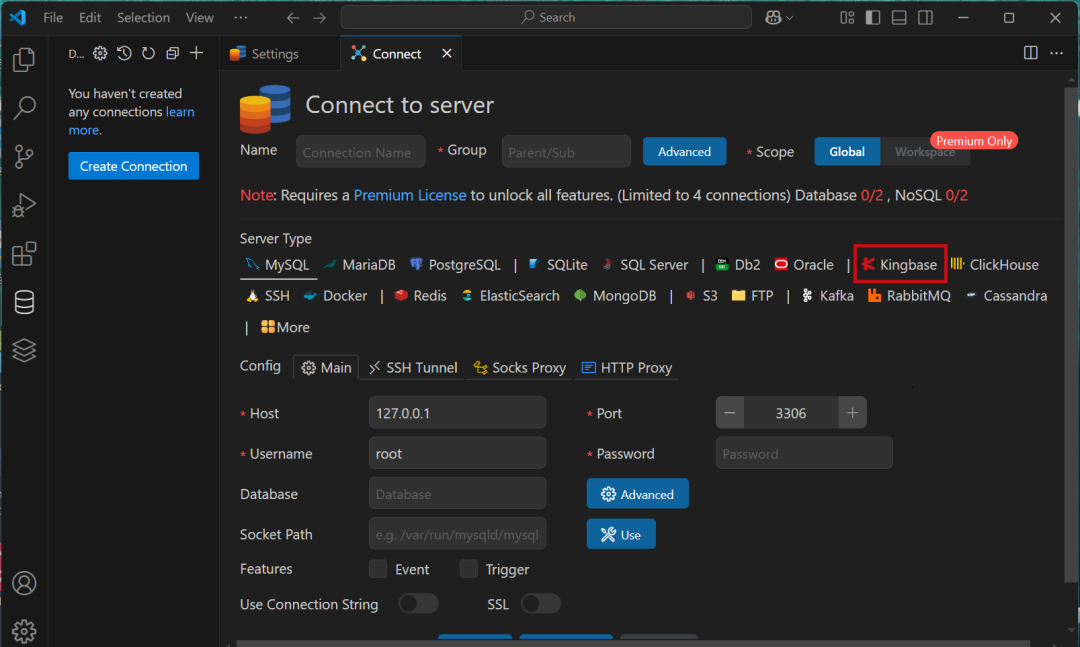The width and height of the screenshot is (1080, 647).
Task: Select MongoDB server type
Action: pos(615,296)
